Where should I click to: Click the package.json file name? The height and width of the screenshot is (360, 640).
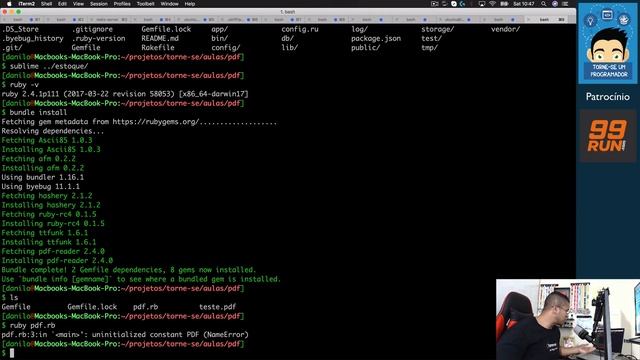(x=376, y=38)
